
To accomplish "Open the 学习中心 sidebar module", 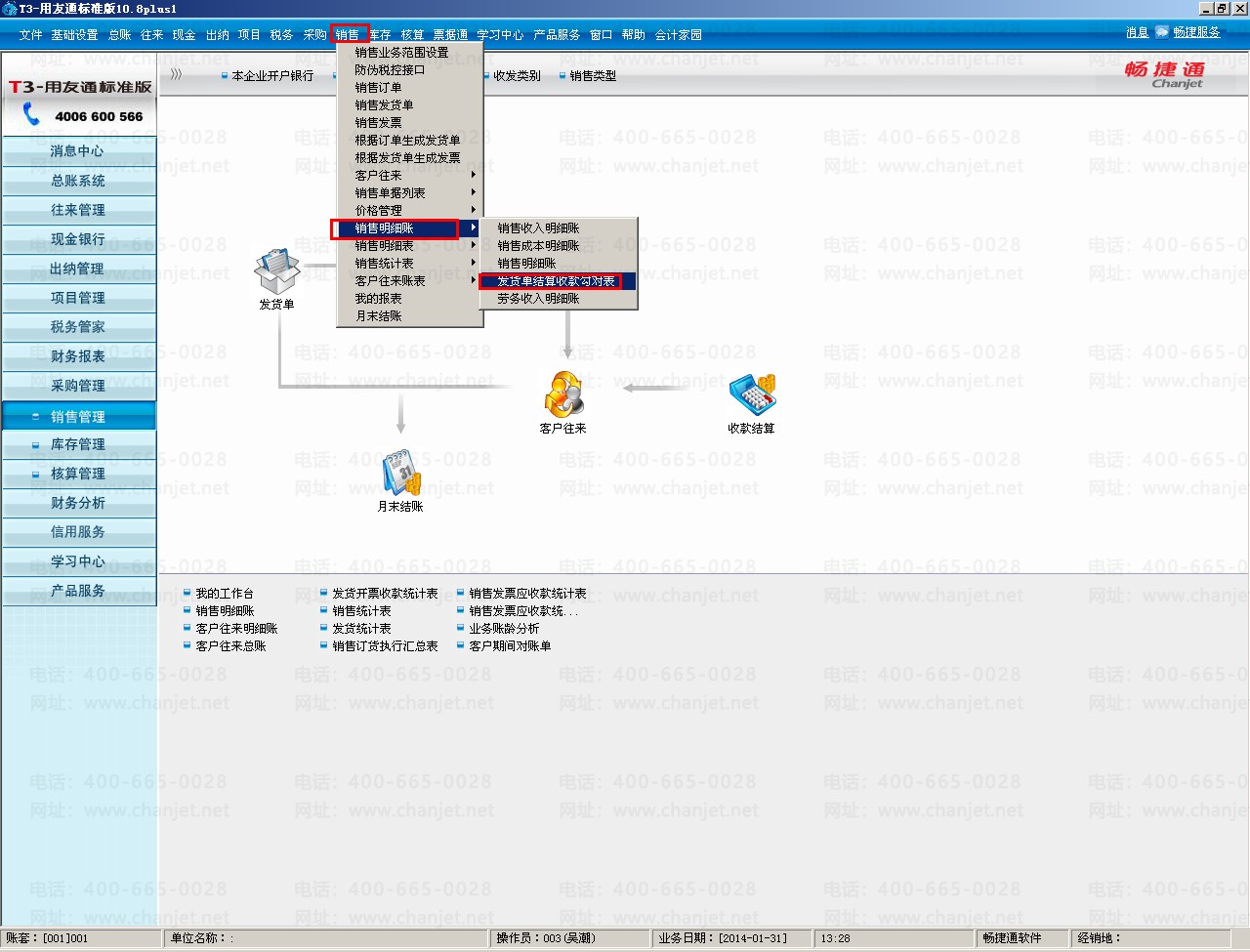I will (78, 561).
